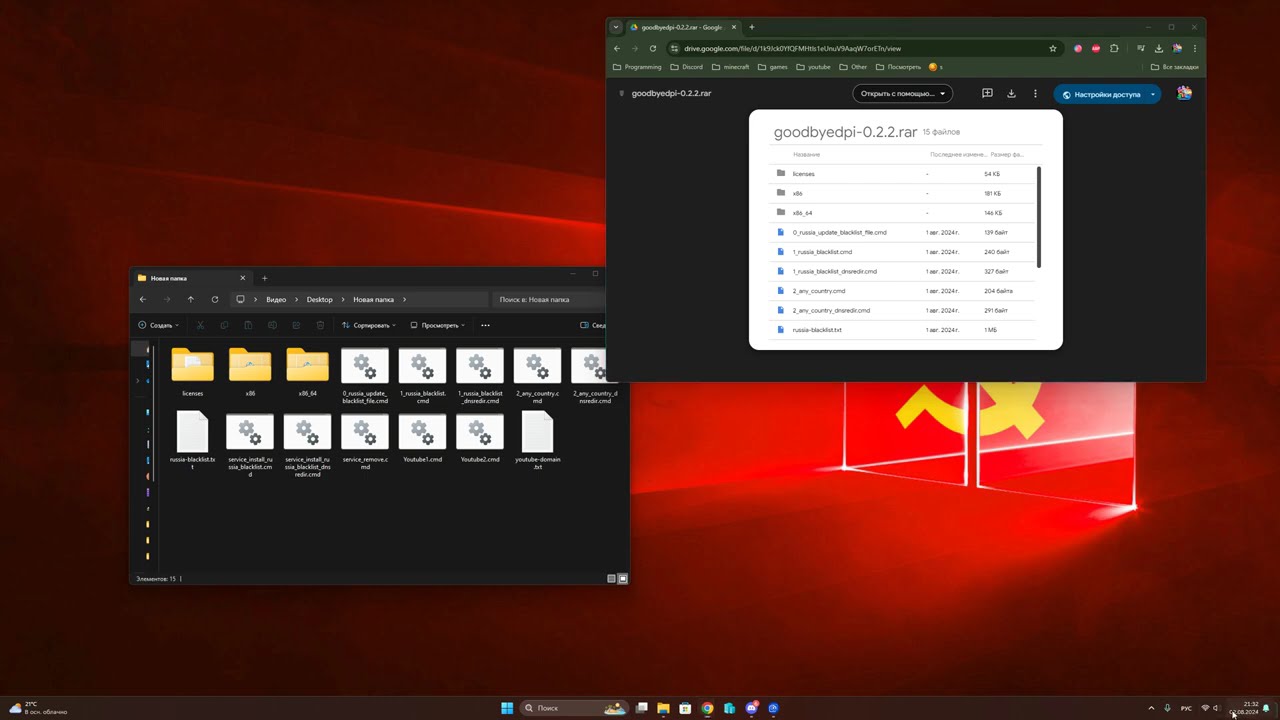
Task: Open Microsoft Store from the taskbar
Action: pyautogui.click(x=685, y=708)
